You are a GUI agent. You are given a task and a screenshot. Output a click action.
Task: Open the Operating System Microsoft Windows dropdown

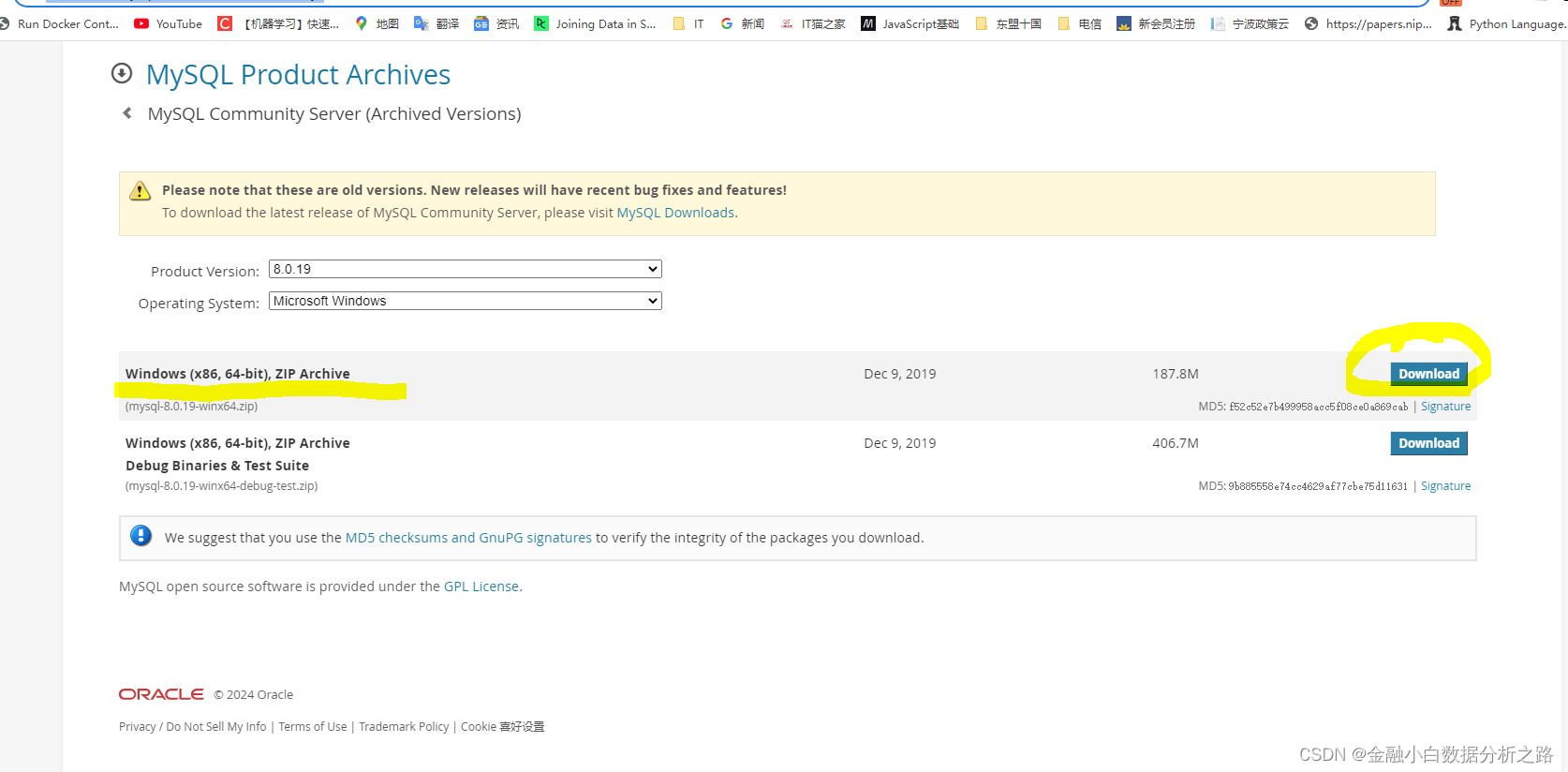point(466,301)
